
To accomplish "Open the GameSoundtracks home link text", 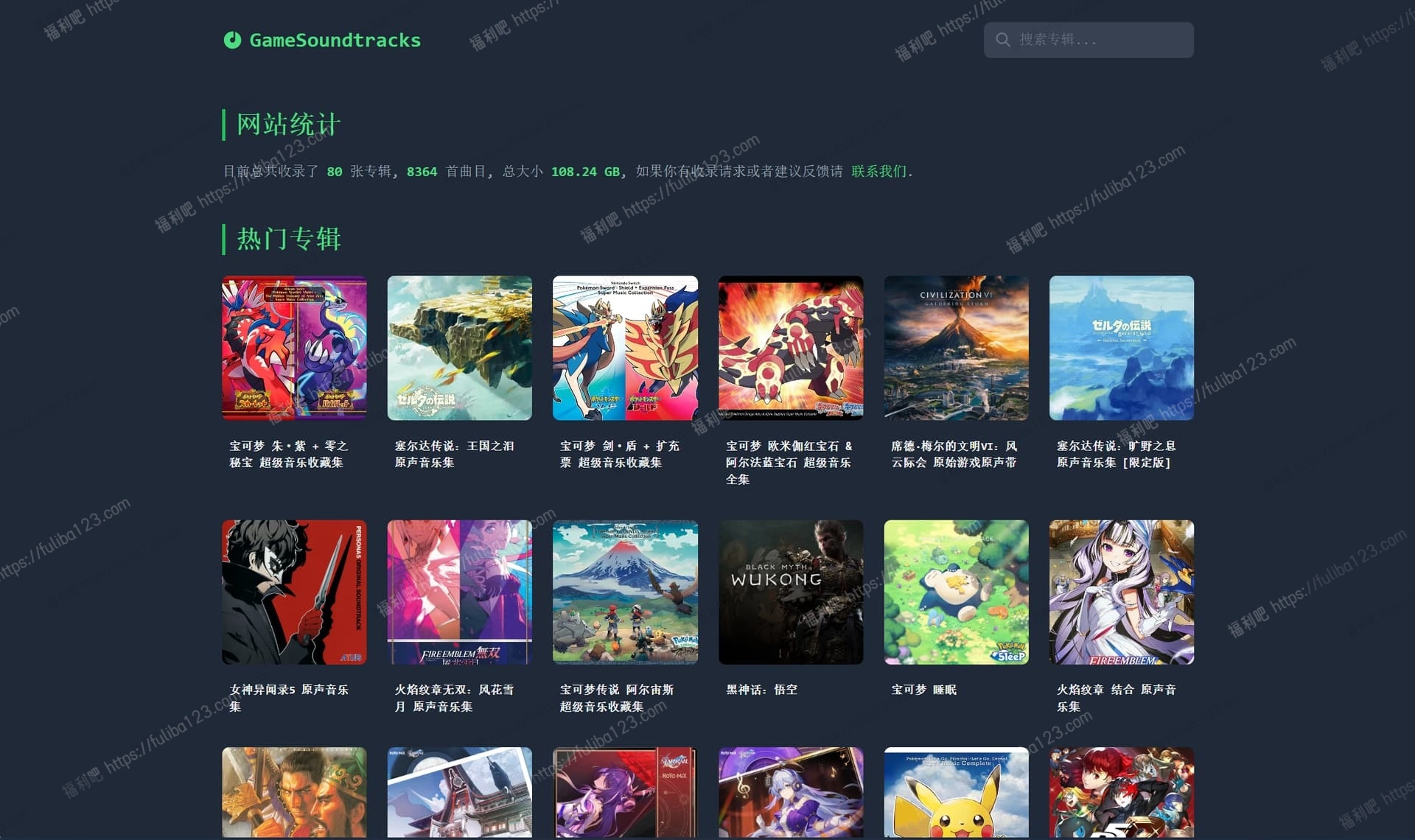I will (335, 40).
